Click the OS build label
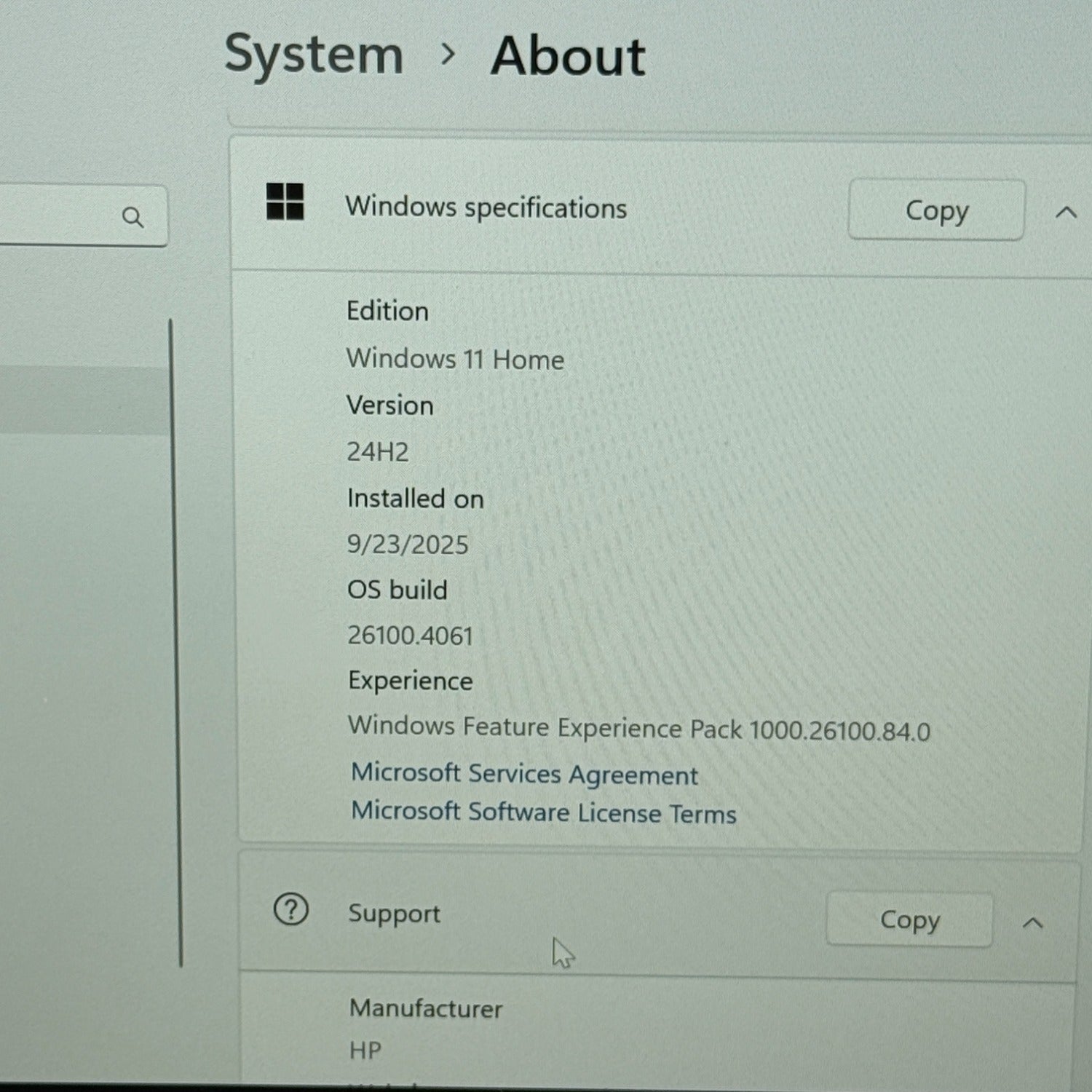This screenshot has height=1092, width=1092. [397, 590]
